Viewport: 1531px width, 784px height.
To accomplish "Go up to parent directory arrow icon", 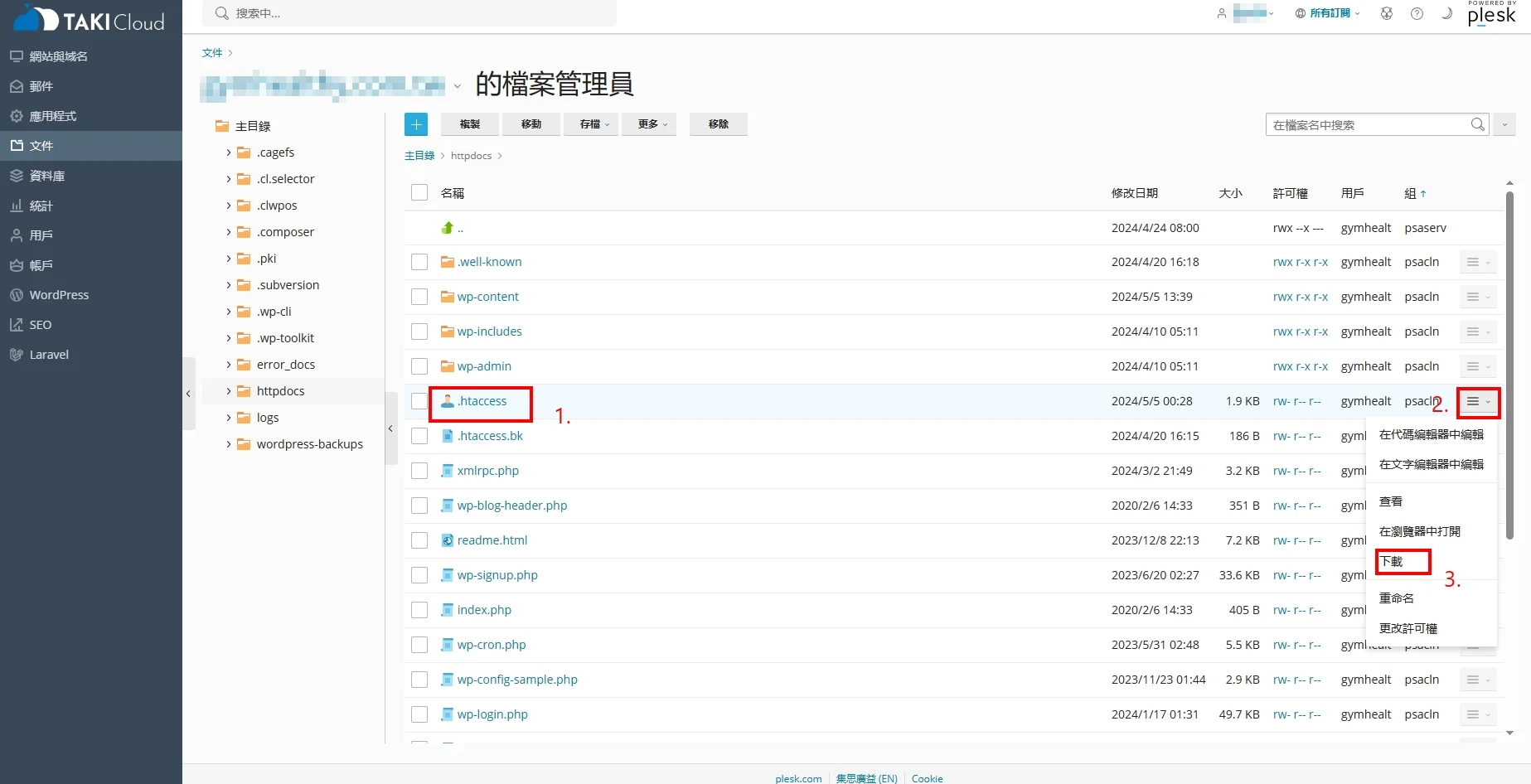I will pyautogui.click(x=448, y=228).
